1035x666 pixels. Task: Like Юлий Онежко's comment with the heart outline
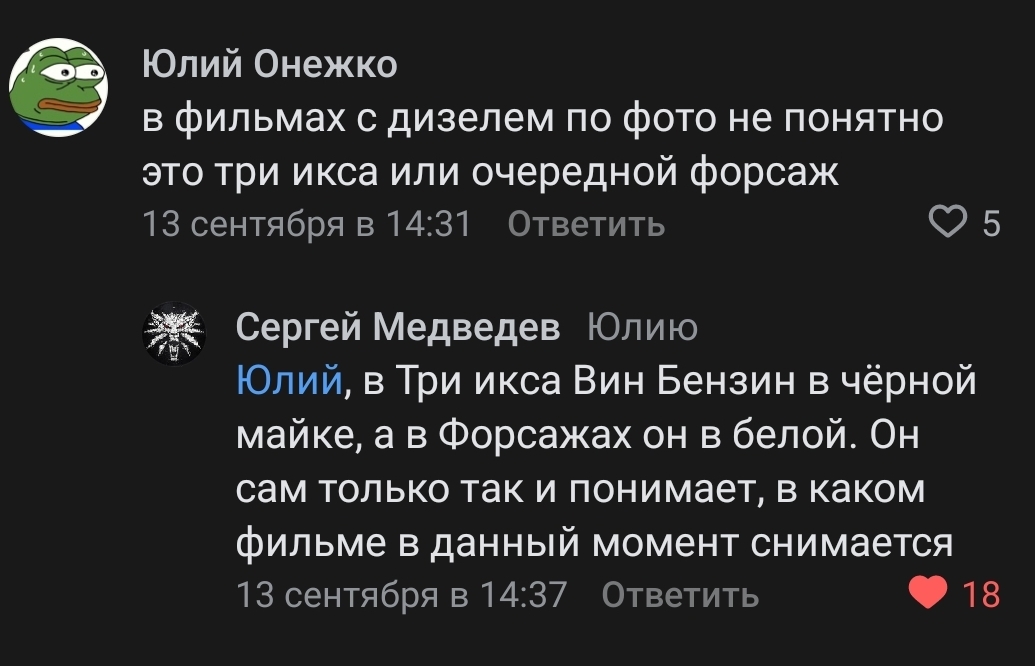[946, 224]
